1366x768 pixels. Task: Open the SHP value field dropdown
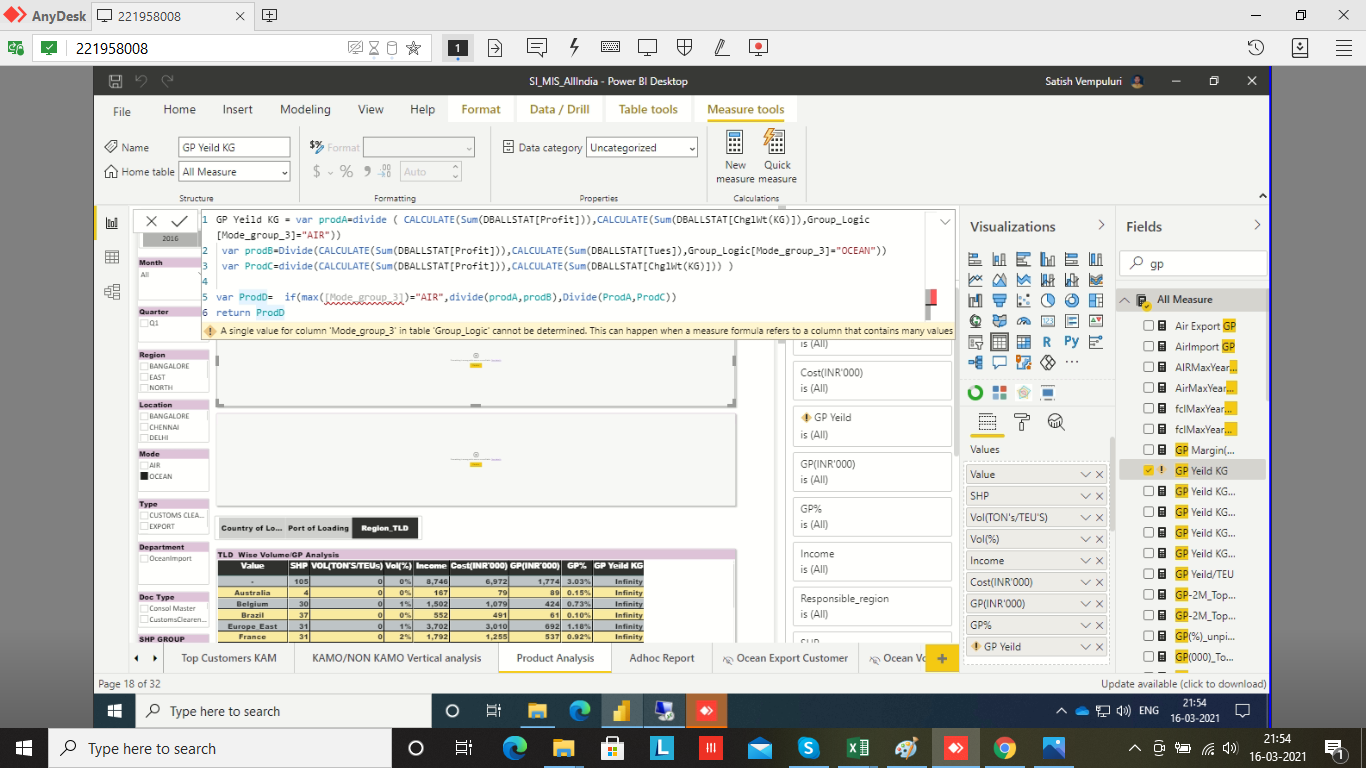(x=1085, y=496)
